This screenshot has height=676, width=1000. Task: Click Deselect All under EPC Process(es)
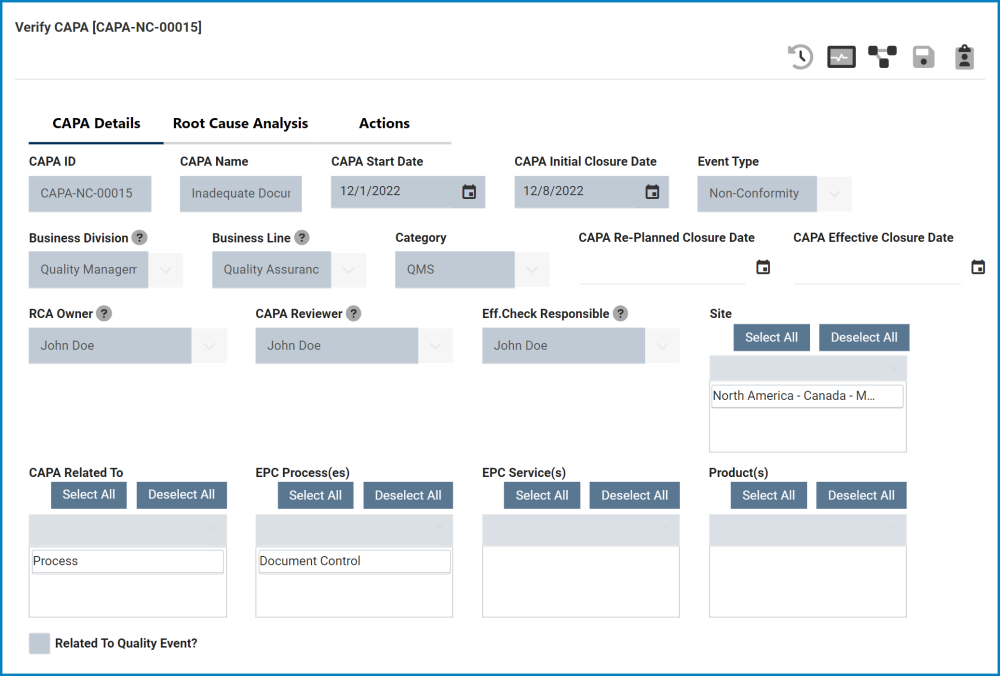[x=408, y=496]
